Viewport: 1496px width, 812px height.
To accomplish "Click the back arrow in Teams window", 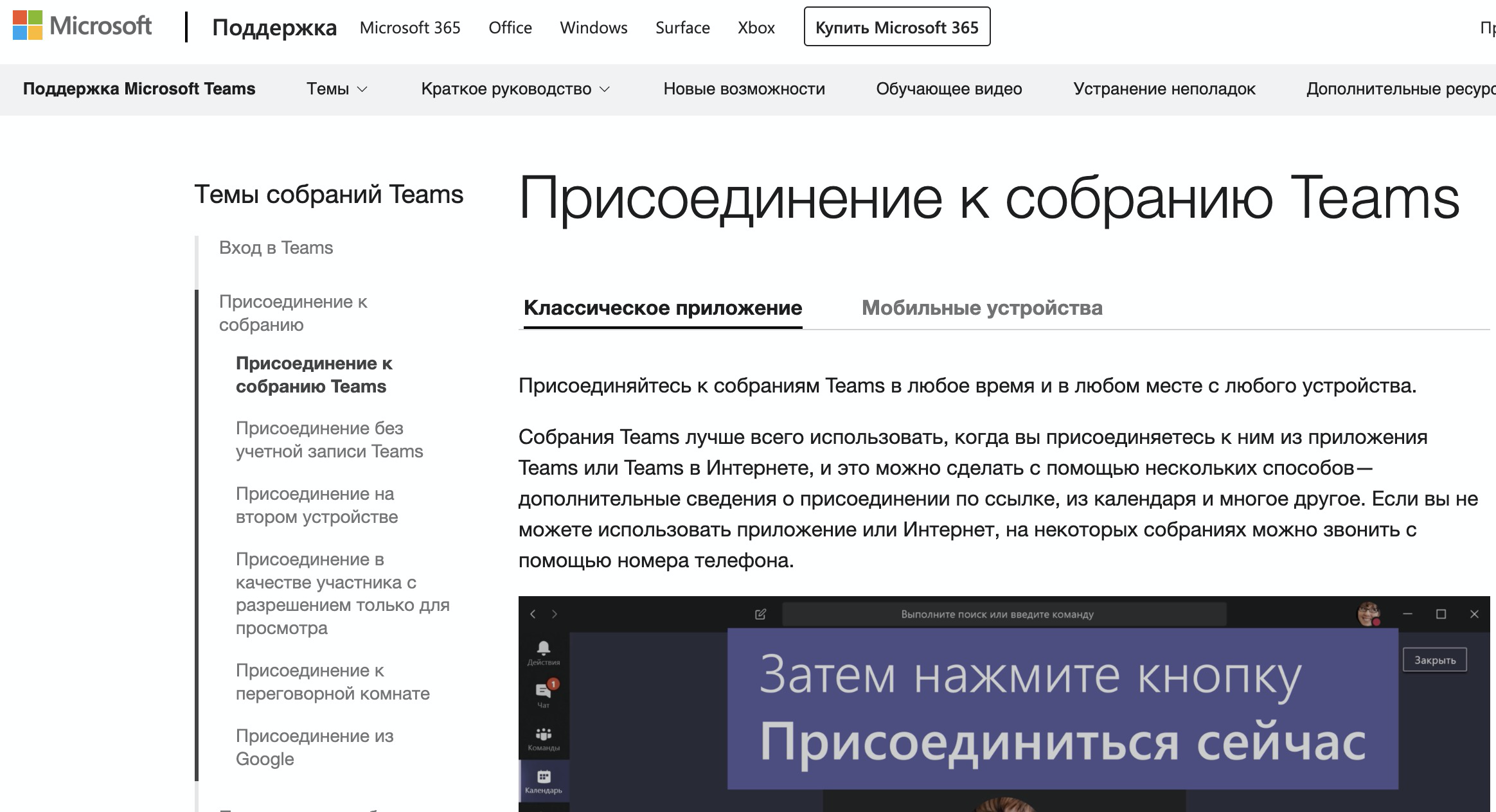I will pos(533,614).
